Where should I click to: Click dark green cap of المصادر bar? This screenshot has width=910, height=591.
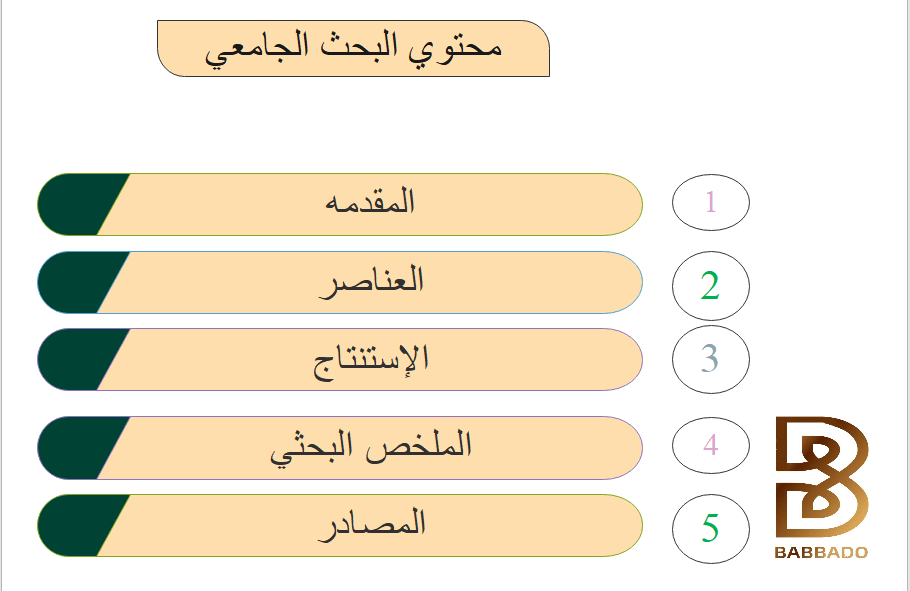pyautogui.click(x=78, y=525)
